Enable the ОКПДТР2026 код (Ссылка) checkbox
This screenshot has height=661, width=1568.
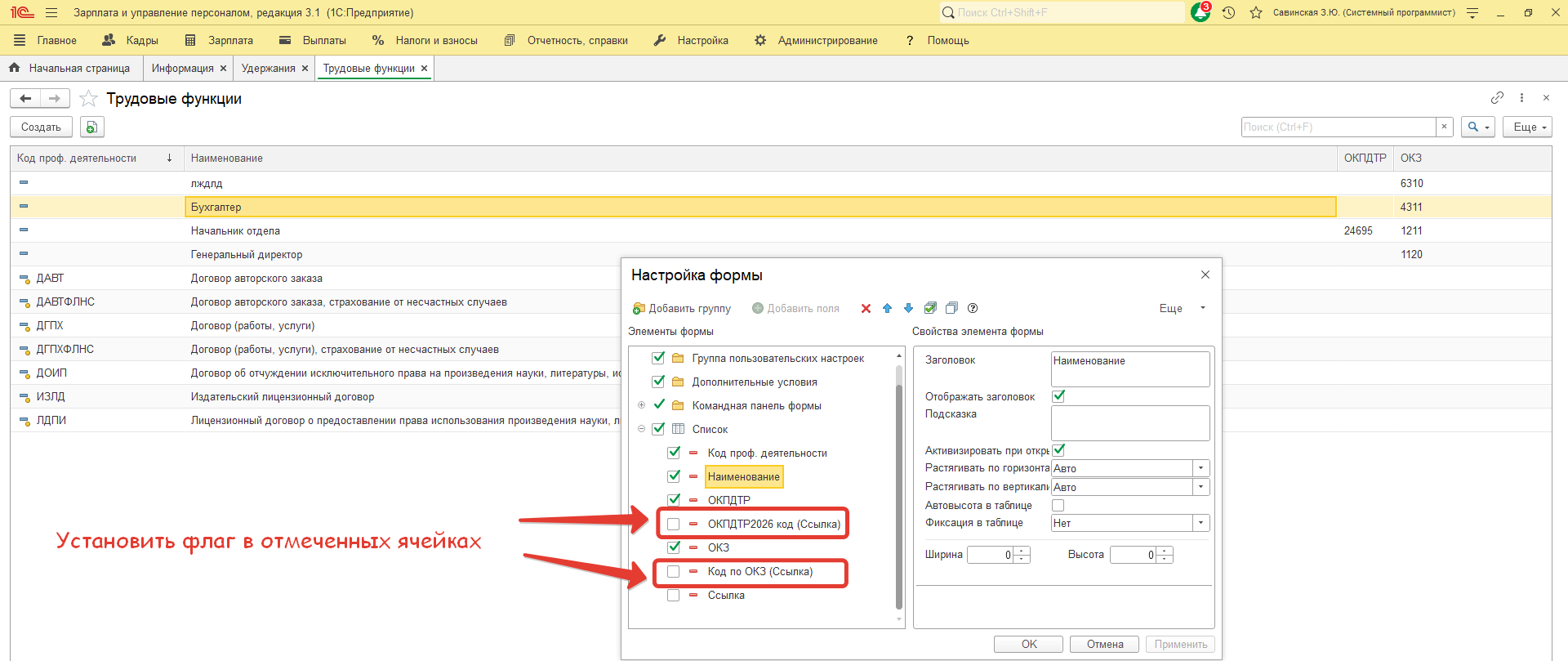point(674,524)
